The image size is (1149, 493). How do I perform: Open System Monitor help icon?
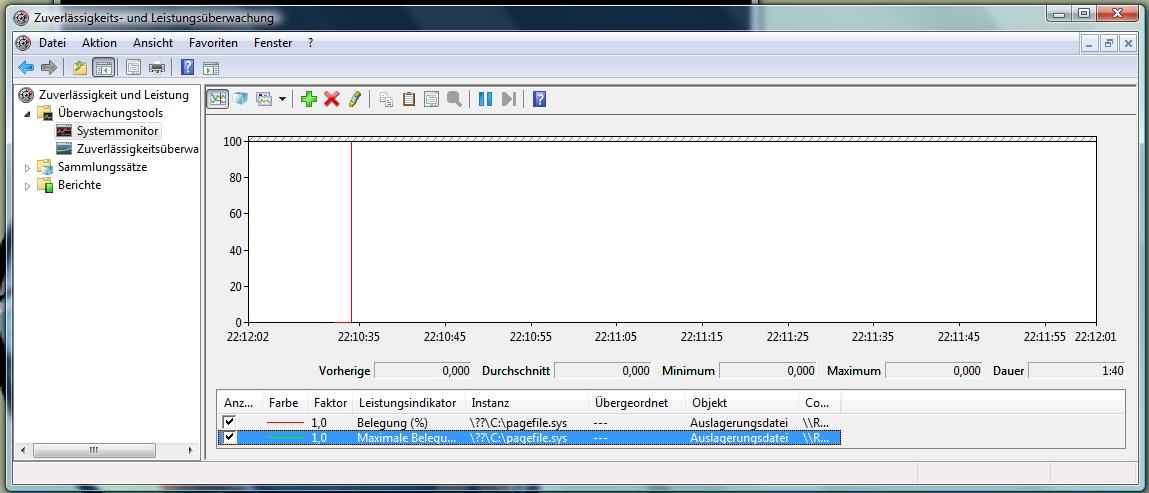[x=539, y=99]
